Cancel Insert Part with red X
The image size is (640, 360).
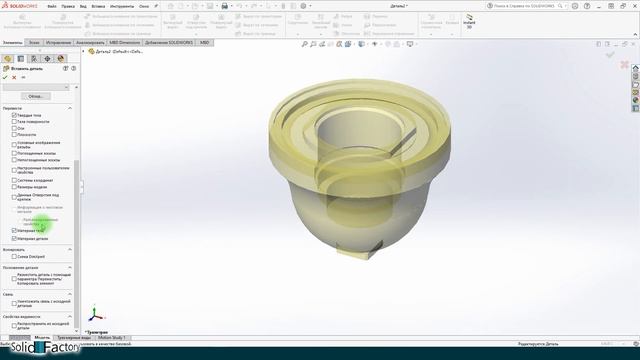coord(14,77)
